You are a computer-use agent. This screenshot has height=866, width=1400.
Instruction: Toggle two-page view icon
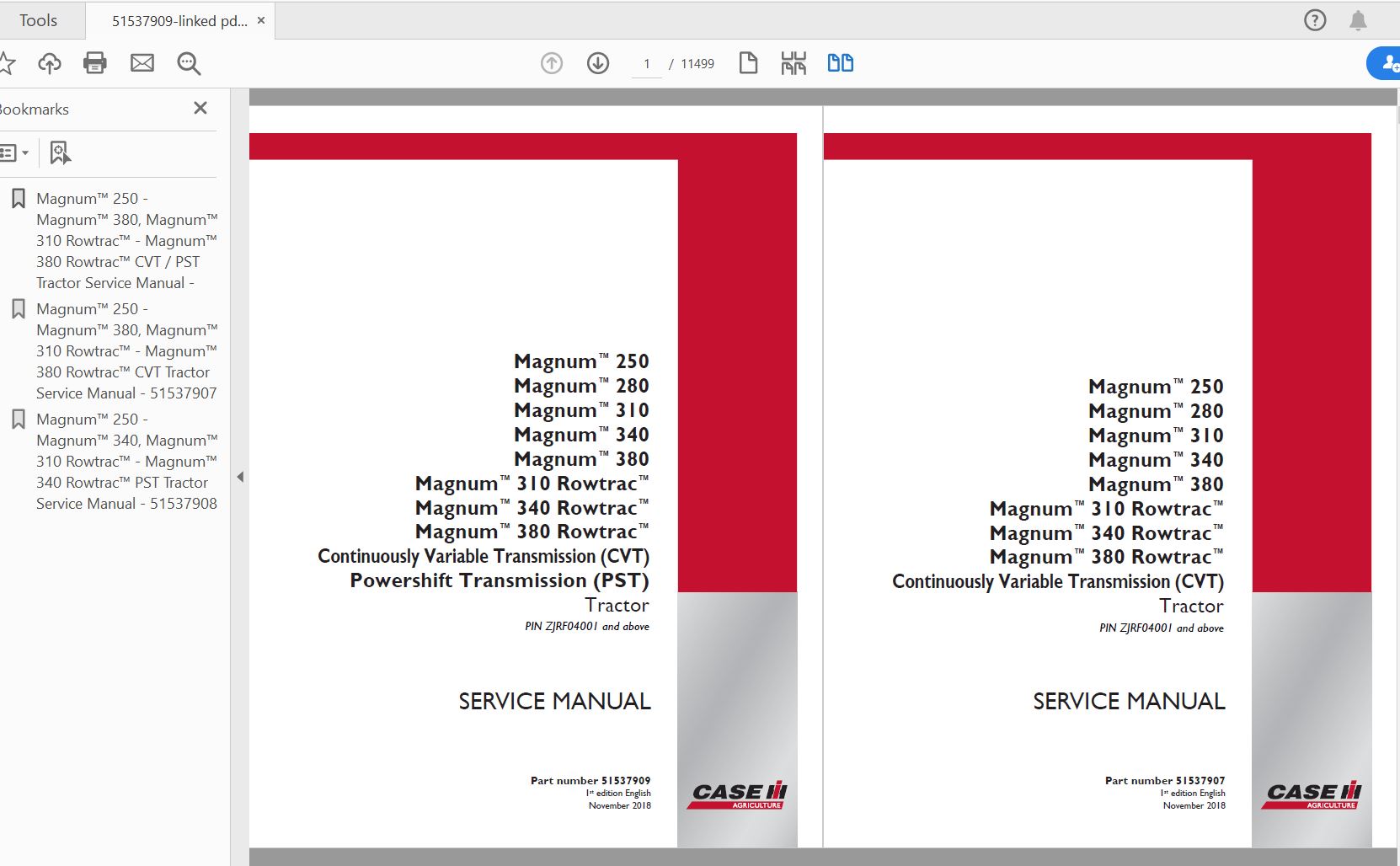(840, 63)
